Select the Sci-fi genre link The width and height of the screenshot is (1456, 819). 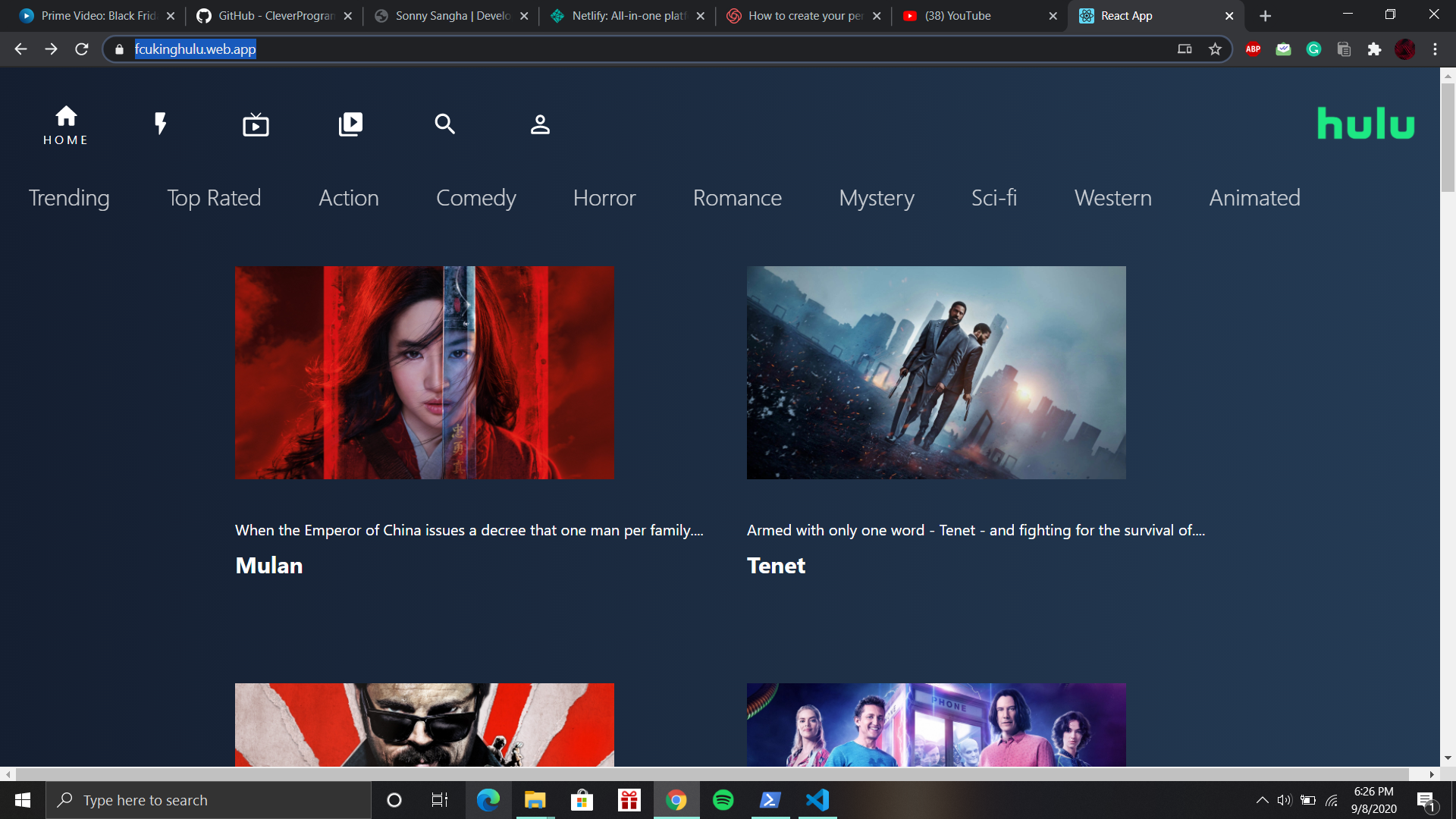point(993,198)
